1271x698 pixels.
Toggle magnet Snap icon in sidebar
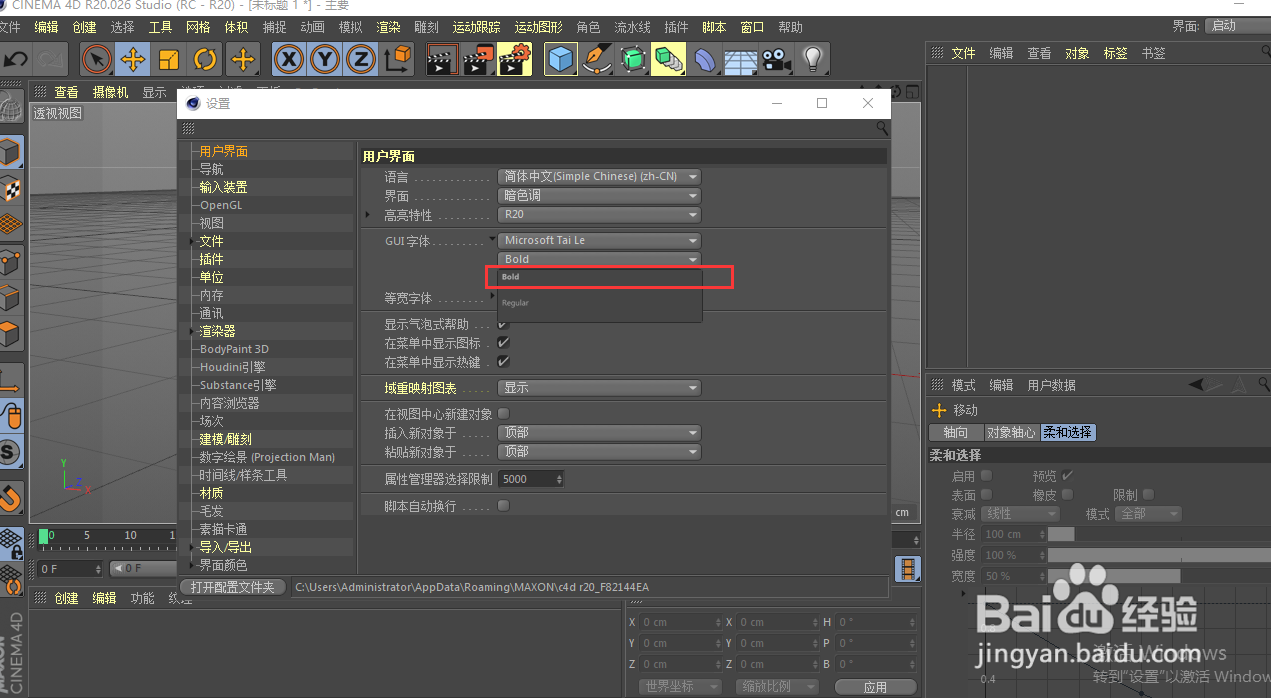click(x=11, y=496)
